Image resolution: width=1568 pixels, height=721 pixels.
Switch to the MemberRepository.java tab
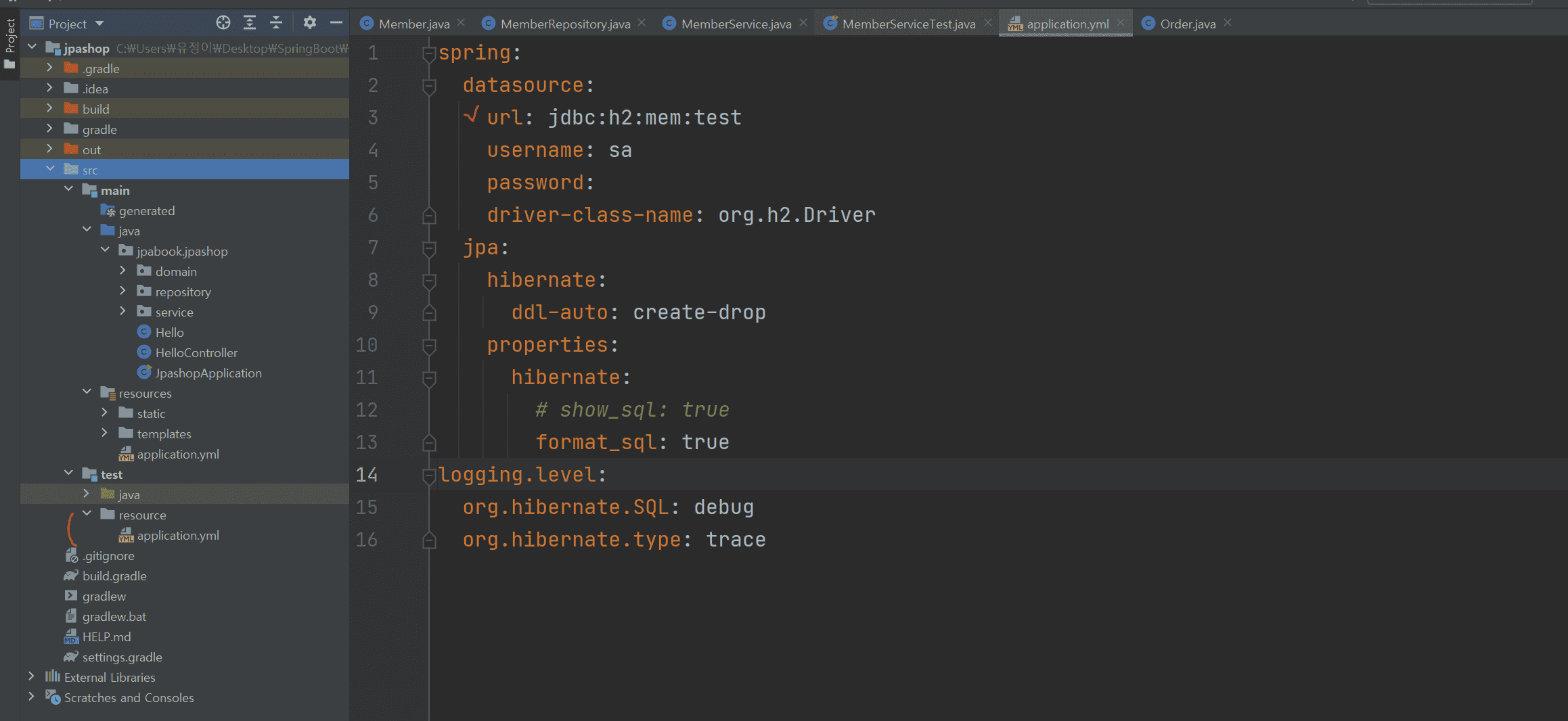point(564,24)
